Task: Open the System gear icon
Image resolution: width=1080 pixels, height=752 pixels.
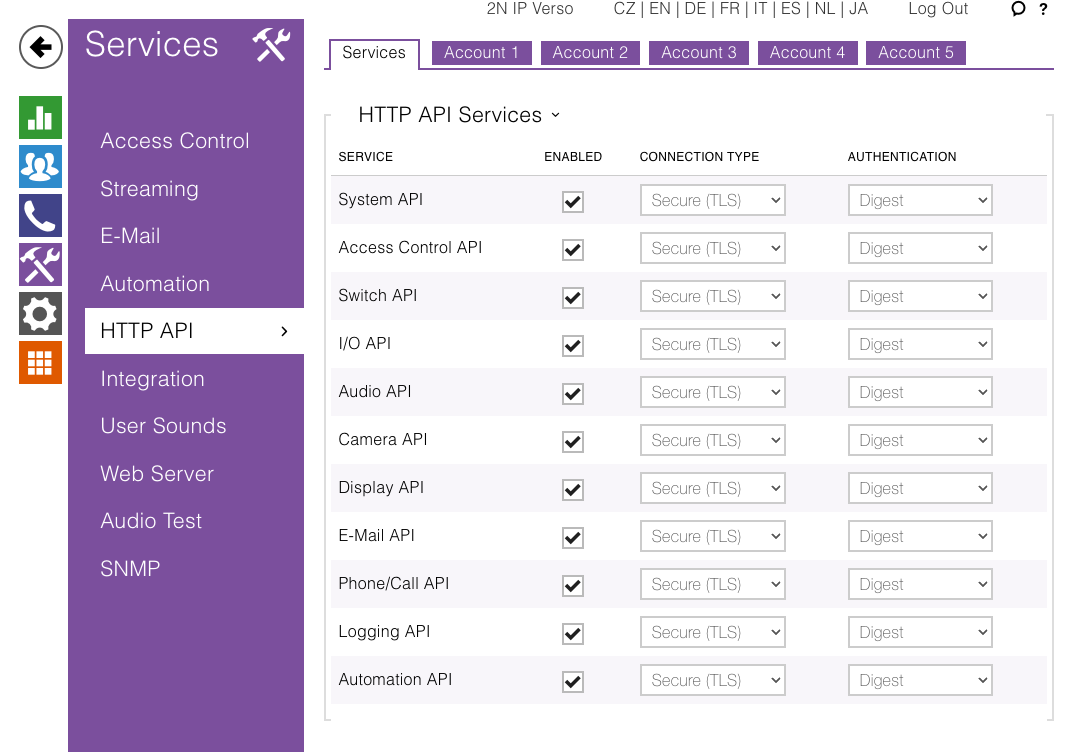Action: [40, 314]
